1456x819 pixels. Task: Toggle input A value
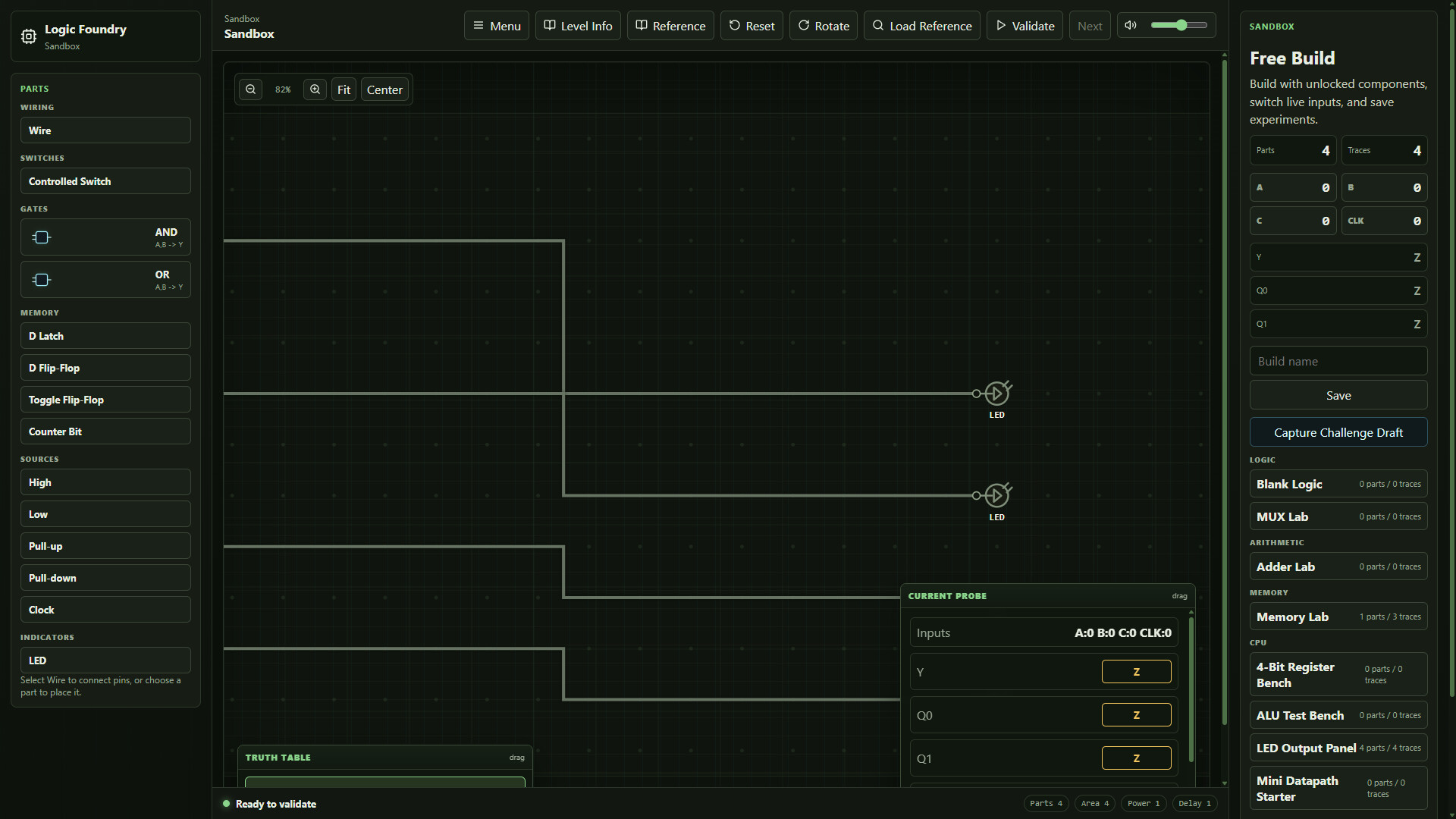(x=1293, y=187)
